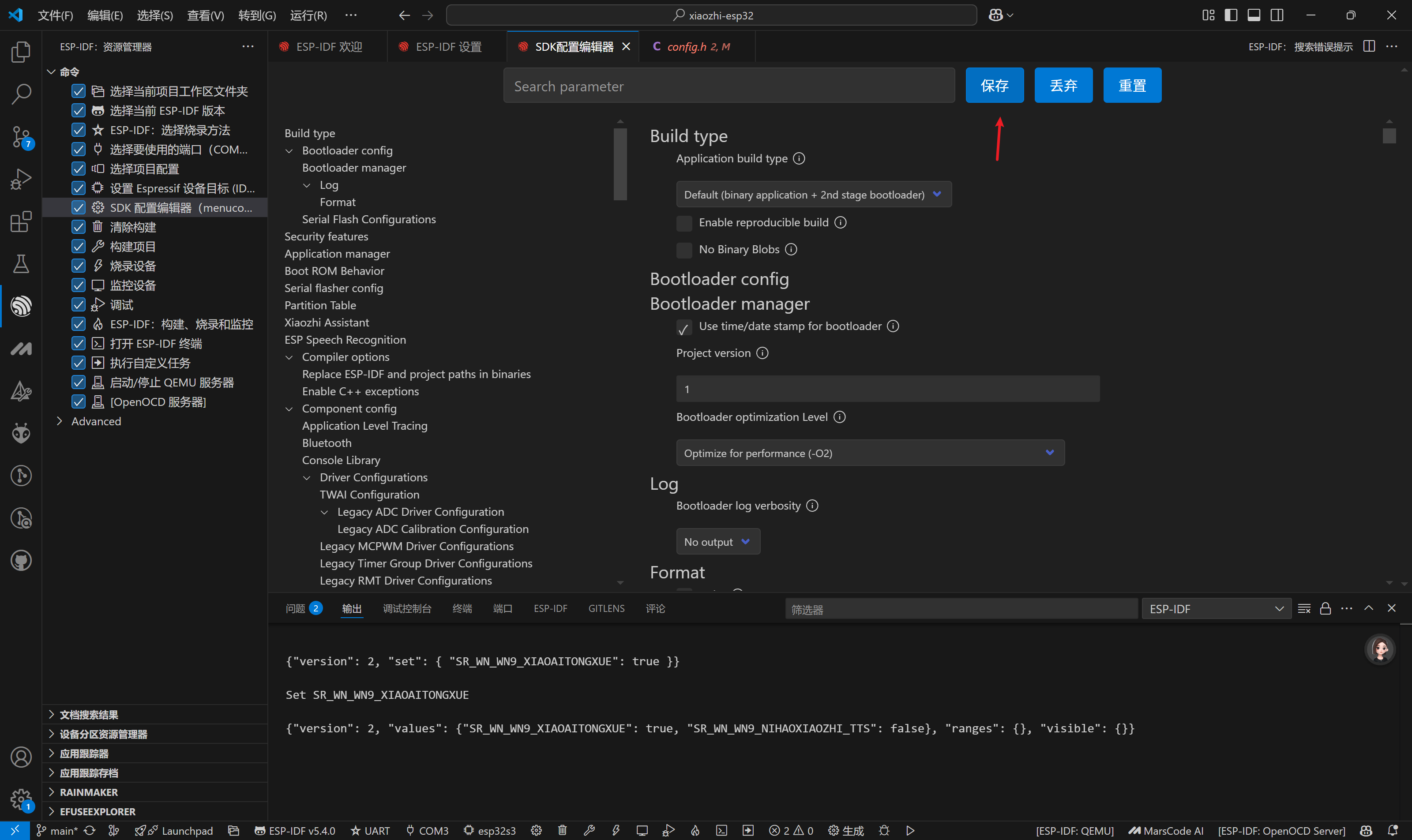
Task: Check the No Binary Blobs option
Action: [684, 250]
